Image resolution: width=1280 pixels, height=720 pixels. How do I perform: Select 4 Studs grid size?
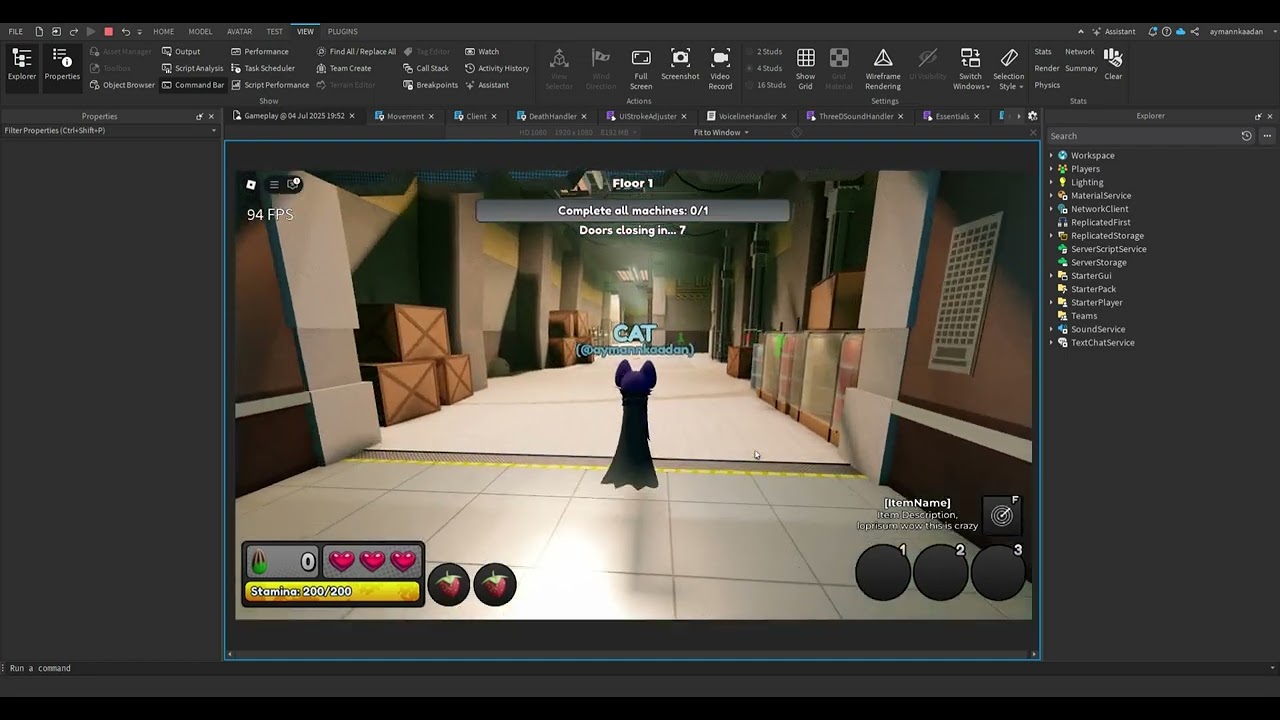tap(765, 68)
